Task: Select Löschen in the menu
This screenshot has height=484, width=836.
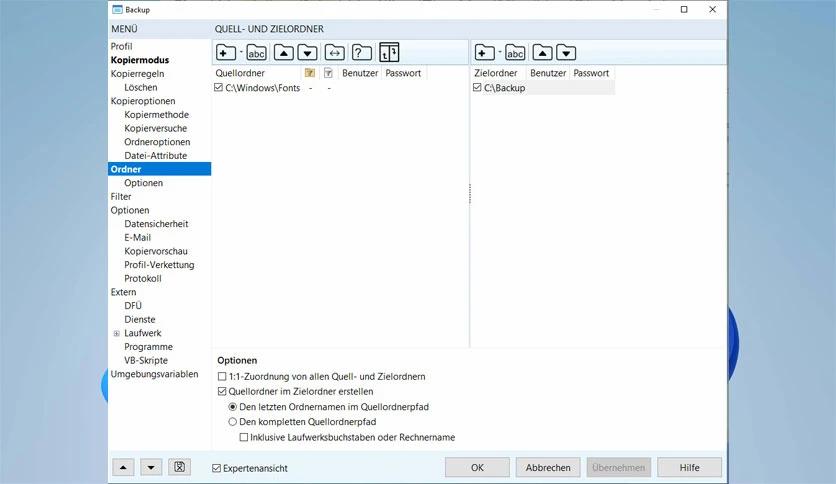Action: click(x=141, y=87)
